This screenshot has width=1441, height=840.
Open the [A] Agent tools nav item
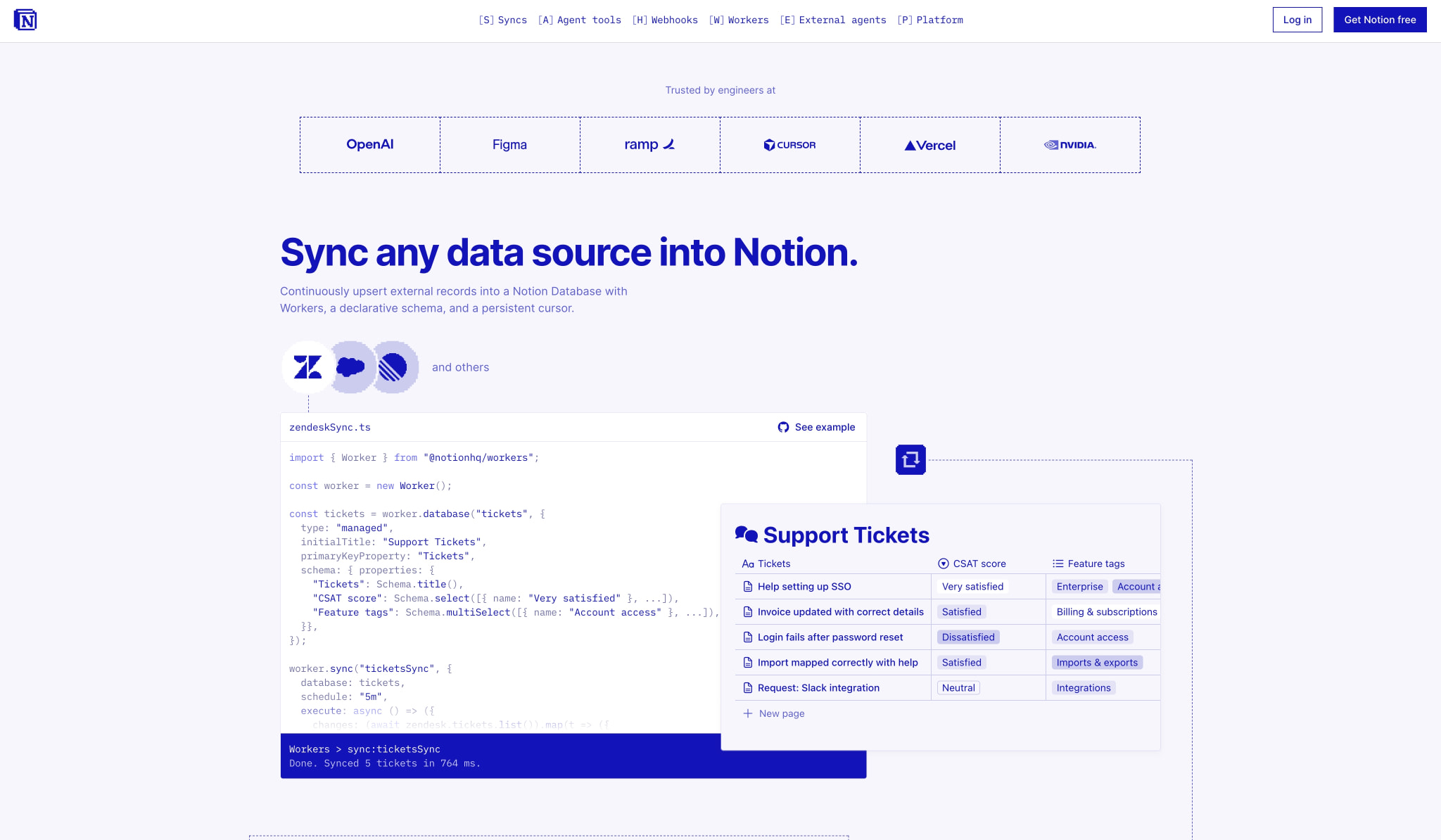click(x=579, y=20)
